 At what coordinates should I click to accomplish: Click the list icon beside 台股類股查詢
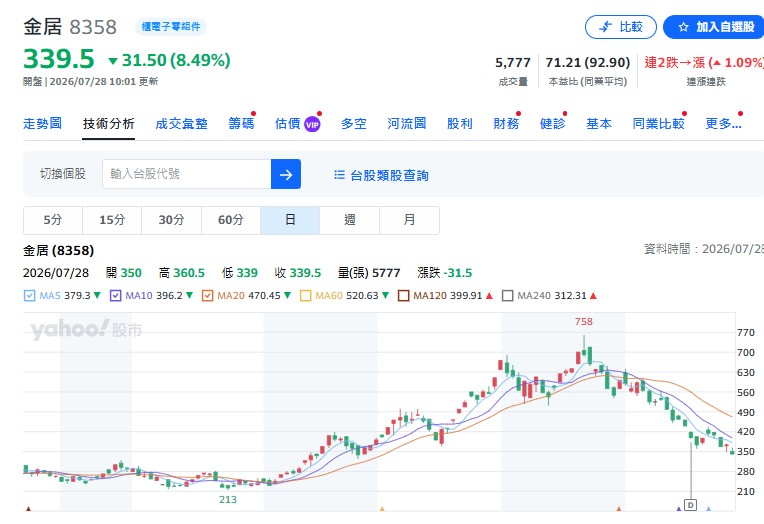pyautogui.click(x=340, y=175)
